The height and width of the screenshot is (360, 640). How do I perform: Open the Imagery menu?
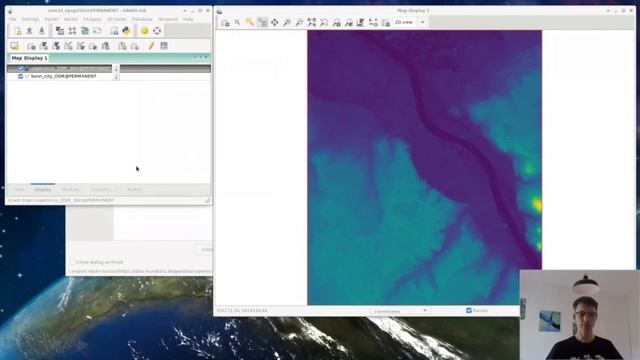coord(92,19)
